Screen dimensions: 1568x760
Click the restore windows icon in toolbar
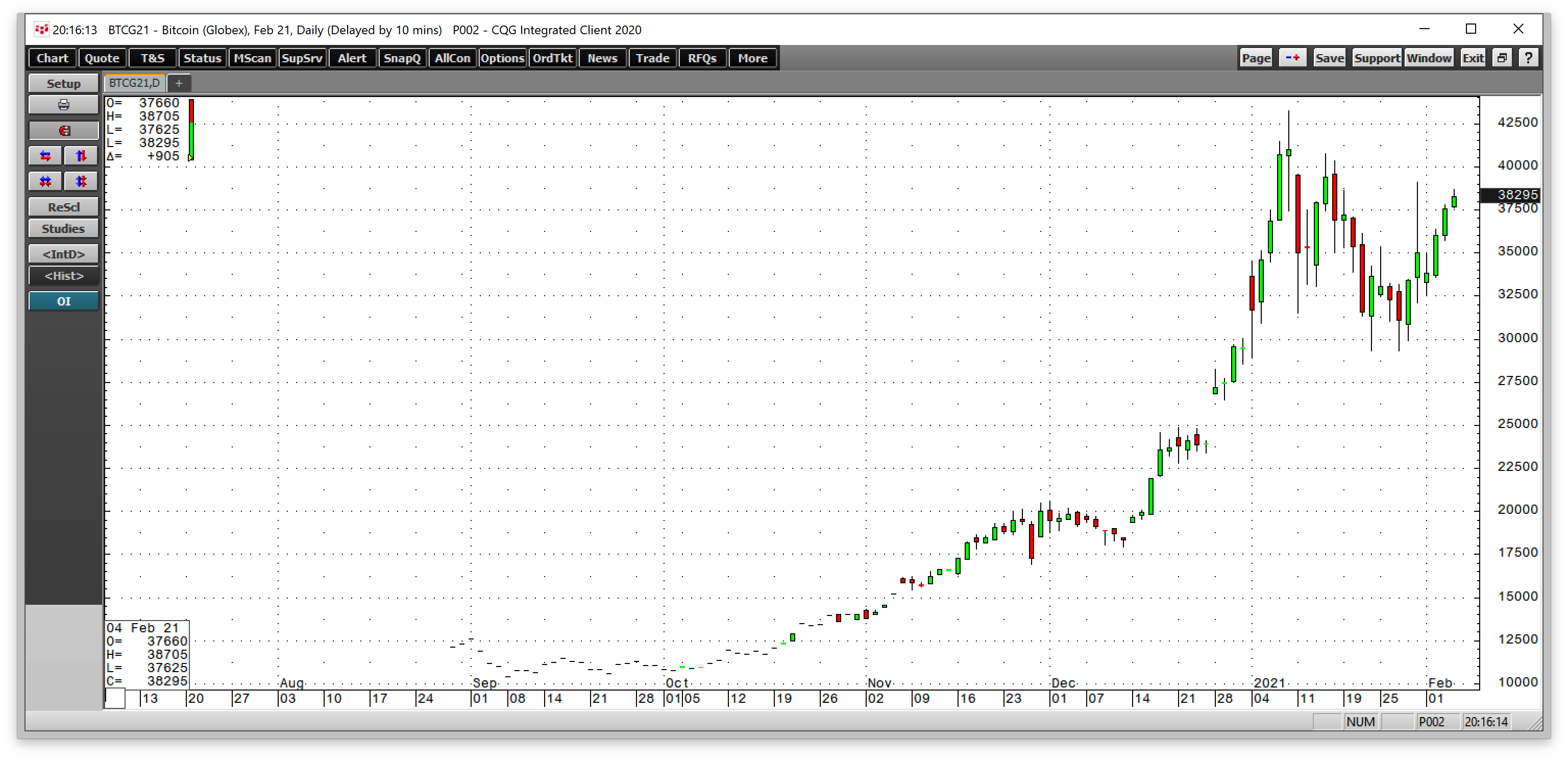point(1502,58)
